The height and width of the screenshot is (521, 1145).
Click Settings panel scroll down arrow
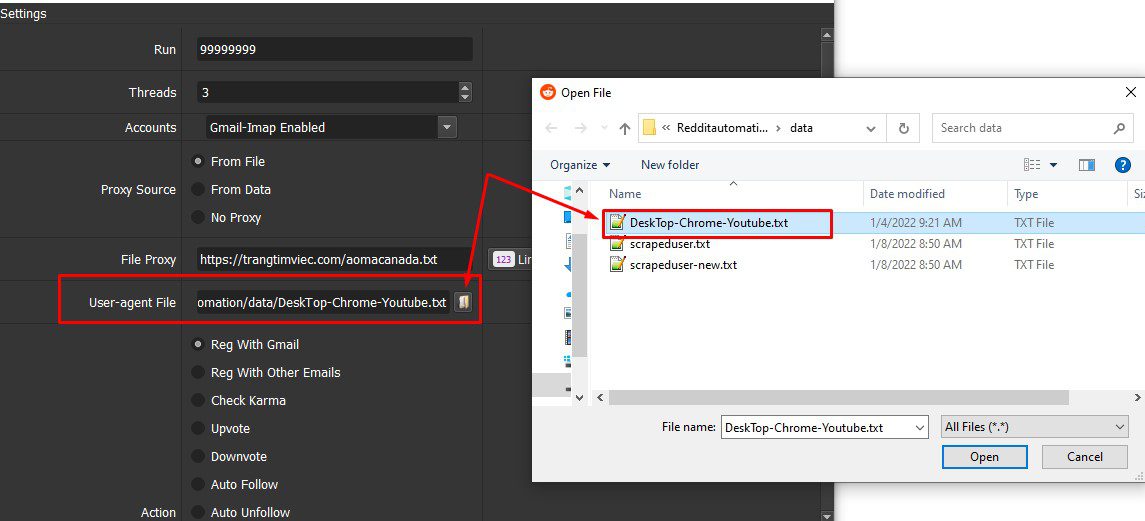tap(827, 515)
